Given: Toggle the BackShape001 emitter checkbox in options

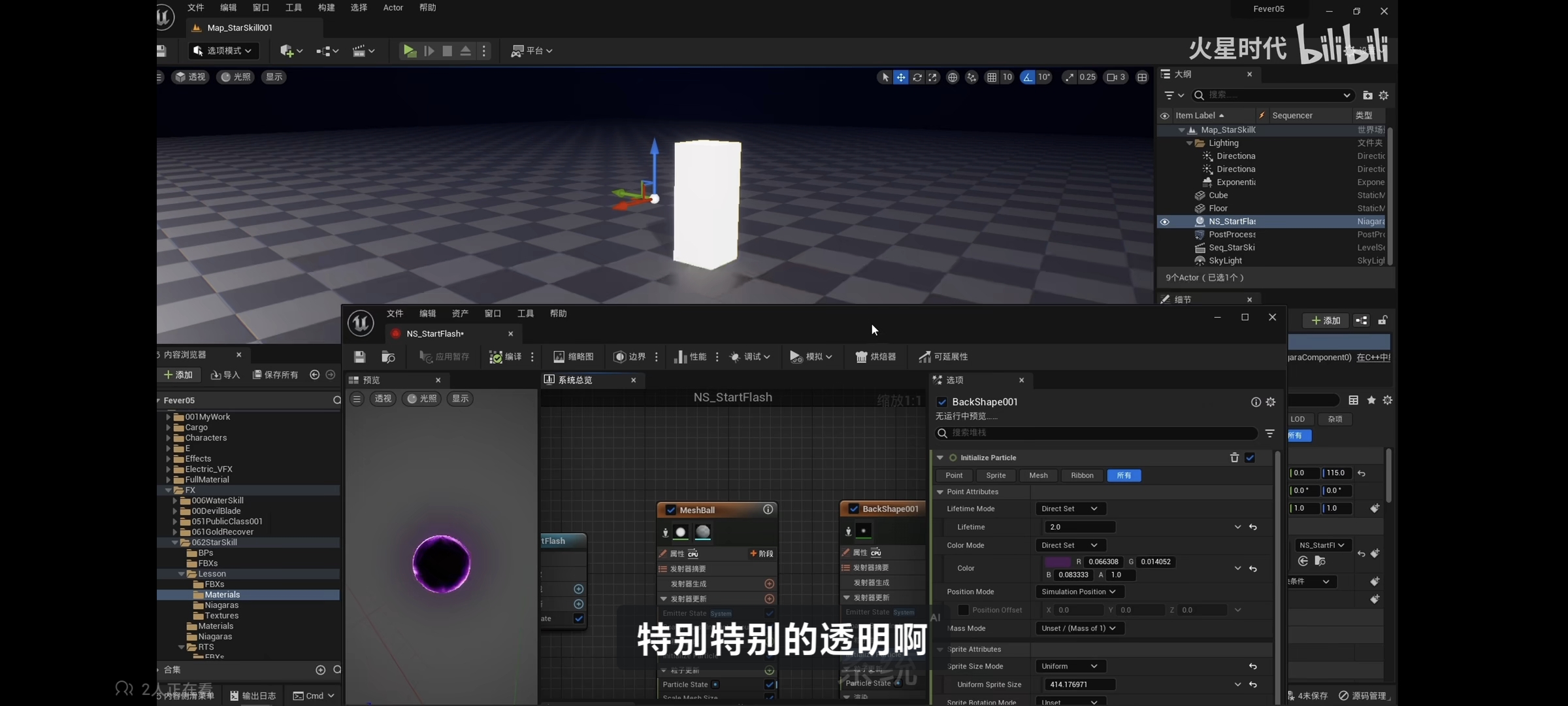Looking at the screenshot, I should point(942,402).
